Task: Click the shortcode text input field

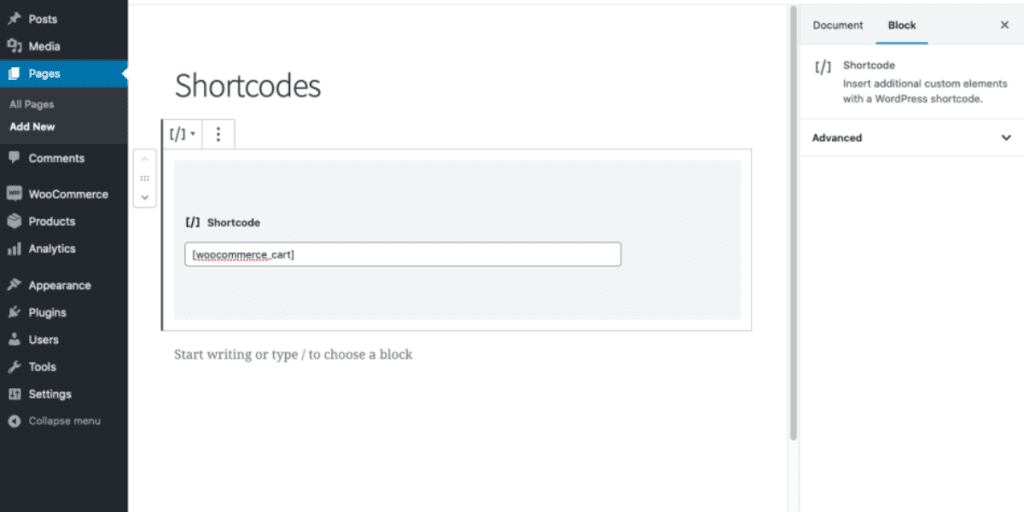Action: [x=403, y=254]
